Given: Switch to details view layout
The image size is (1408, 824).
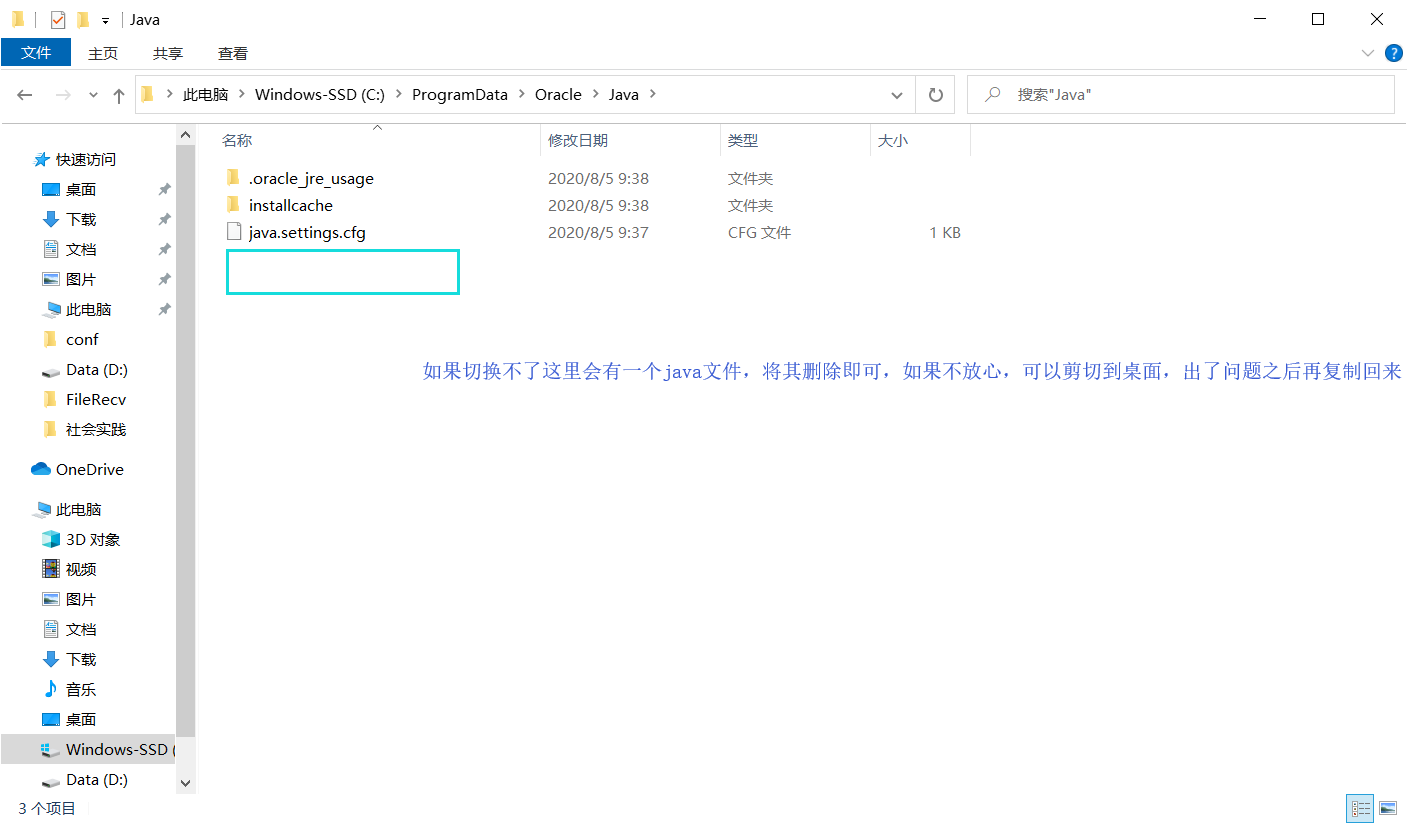Looking at the screenshot, I should coord(1360,808).
